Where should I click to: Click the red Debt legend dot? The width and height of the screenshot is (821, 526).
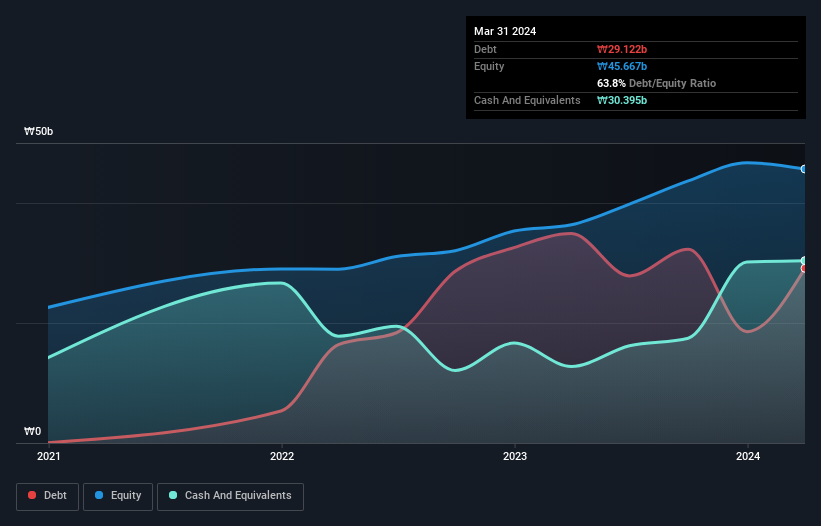coord(32,495)
